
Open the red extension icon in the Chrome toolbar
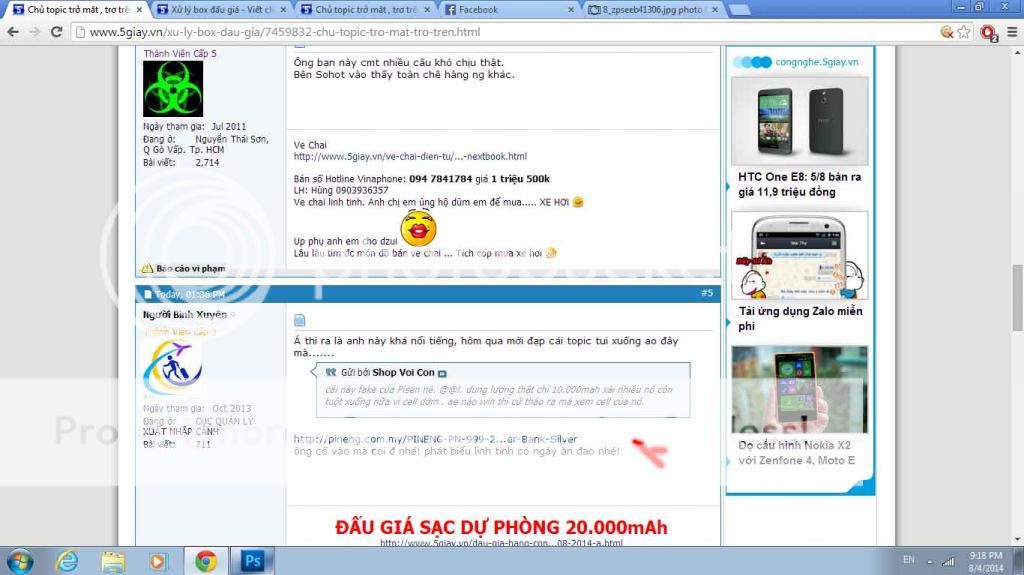pyautogui.click(x=988, y=32)
